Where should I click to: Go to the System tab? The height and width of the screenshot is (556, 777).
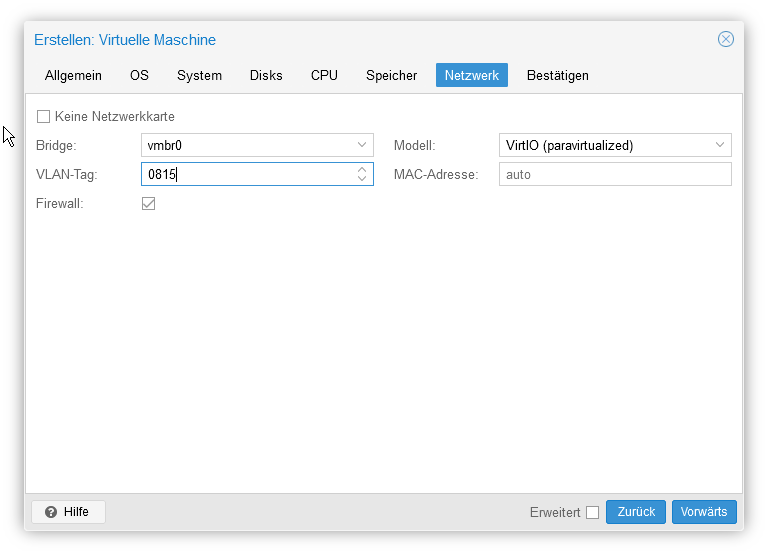199,75
